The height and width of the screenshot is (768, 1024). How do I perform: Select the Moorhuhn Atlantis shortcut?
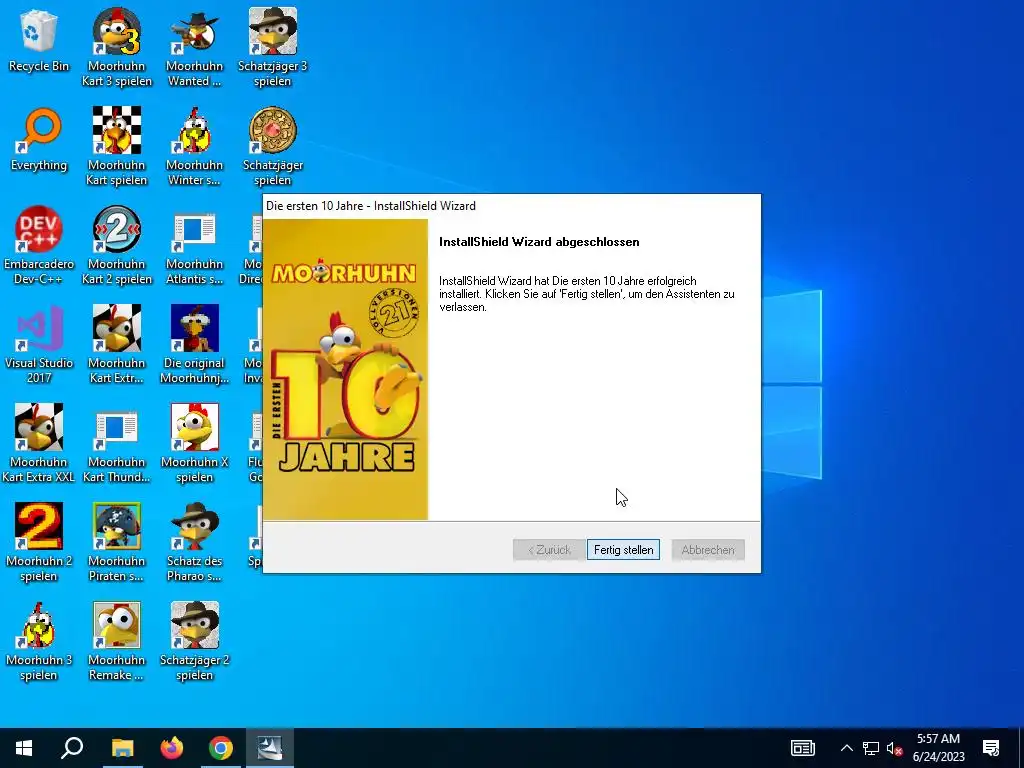[194, 246]
